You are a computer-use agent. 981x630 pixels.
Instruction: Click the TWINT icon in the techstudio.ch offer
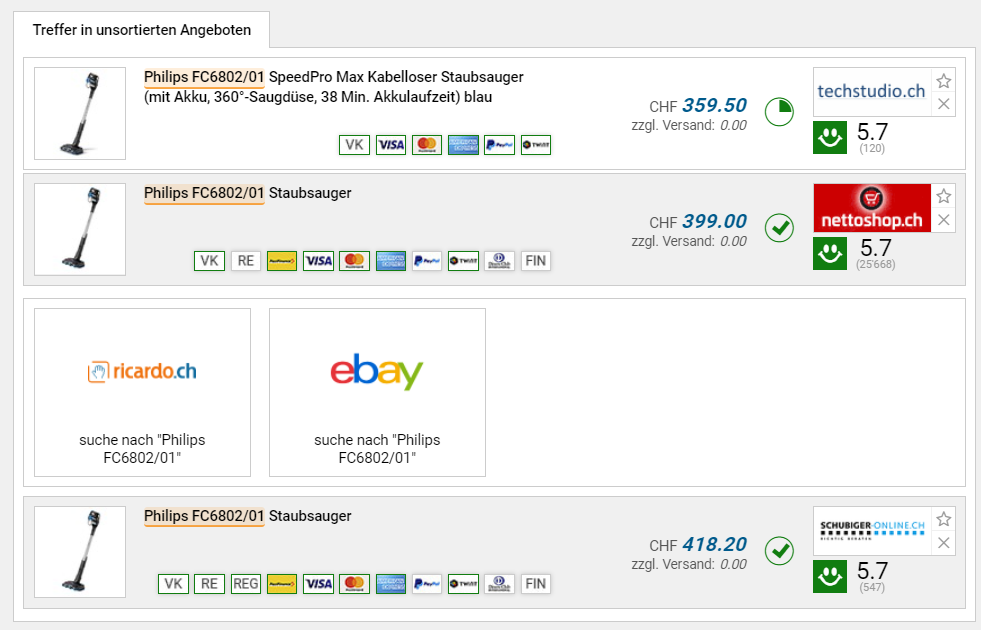[536, 145]
